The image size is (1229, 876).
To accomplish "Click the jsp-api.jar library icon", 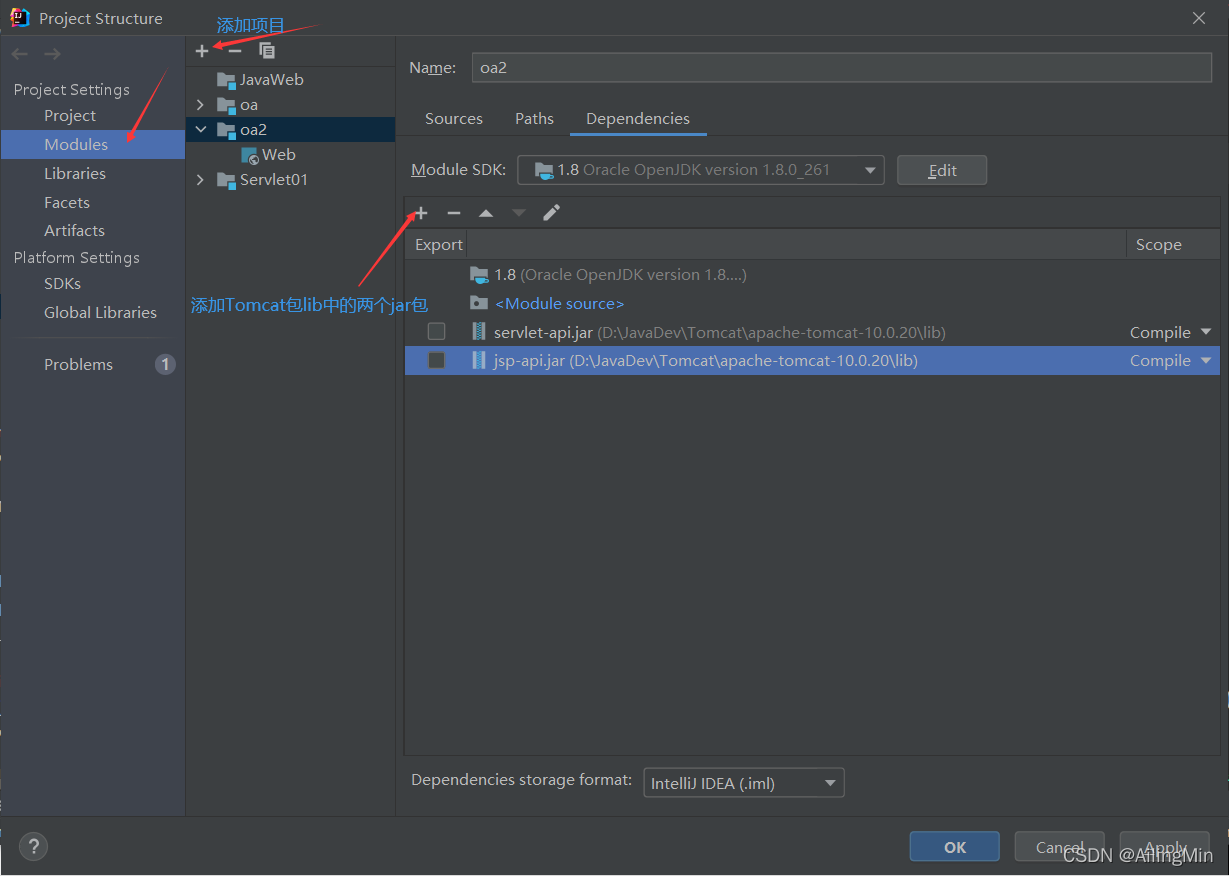I will (479, 360).
